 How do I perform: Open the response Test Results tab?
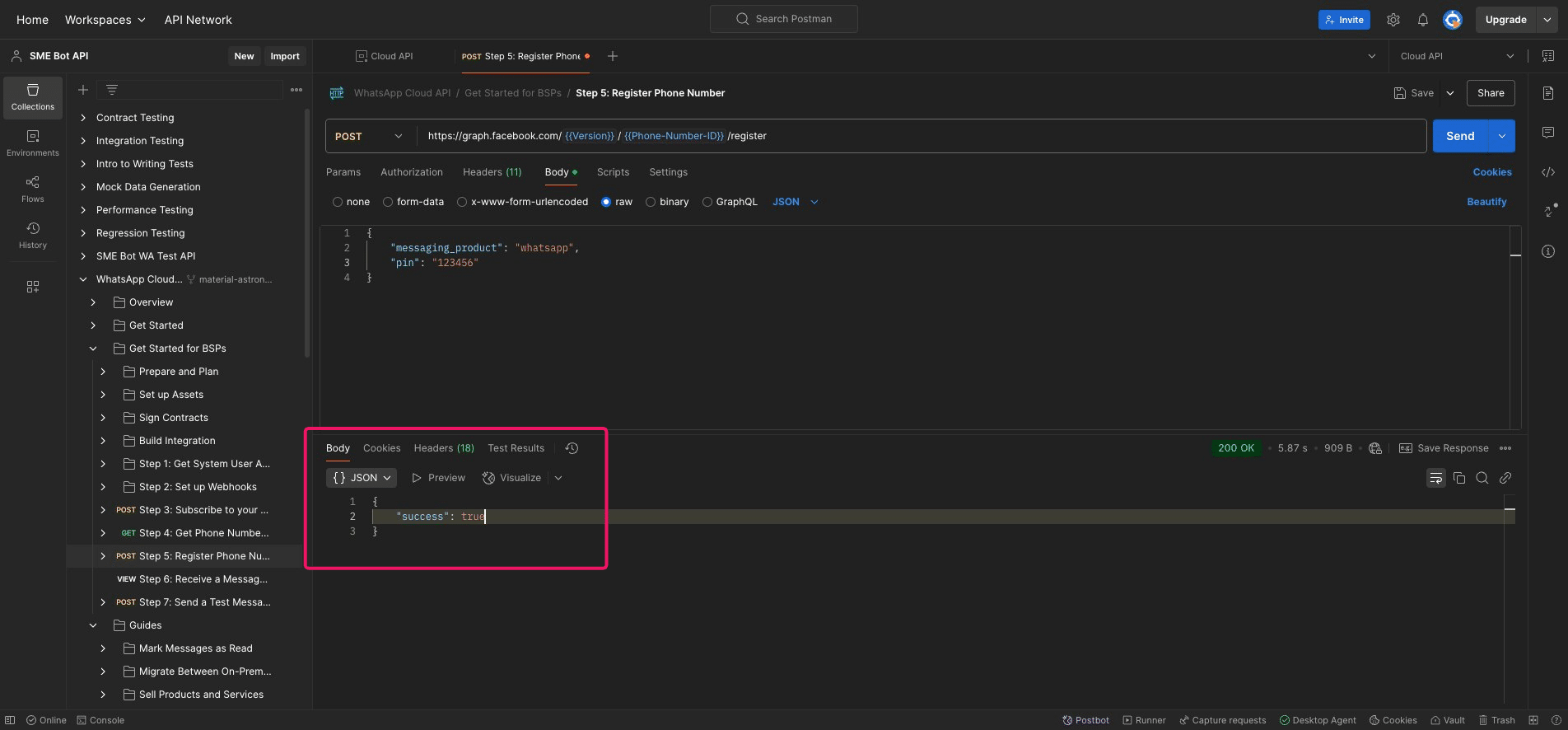(x=516, y=448)
